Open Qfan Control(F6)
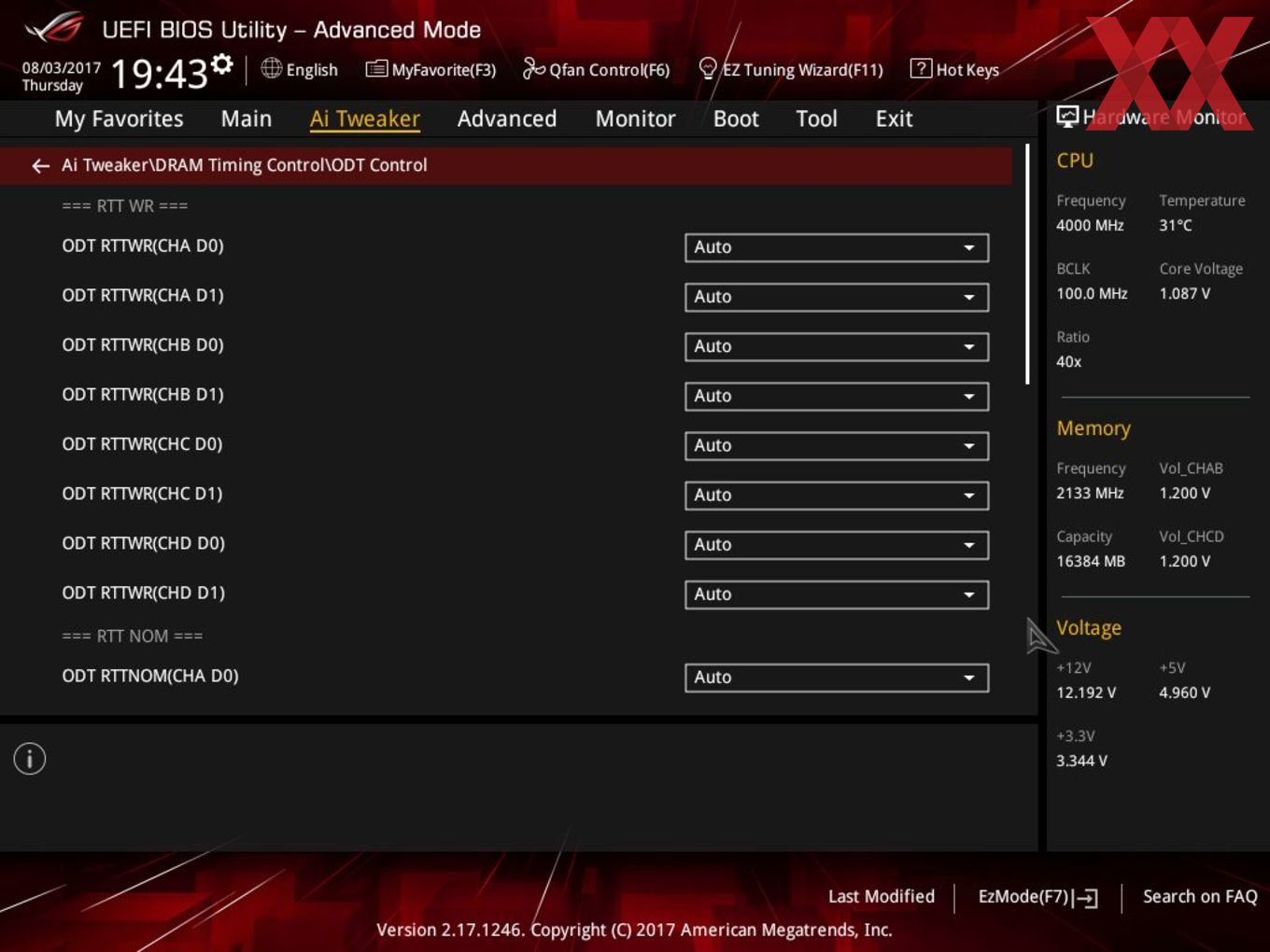The width and height of the screenshot is (1270, 952). (x=596, y=69)
